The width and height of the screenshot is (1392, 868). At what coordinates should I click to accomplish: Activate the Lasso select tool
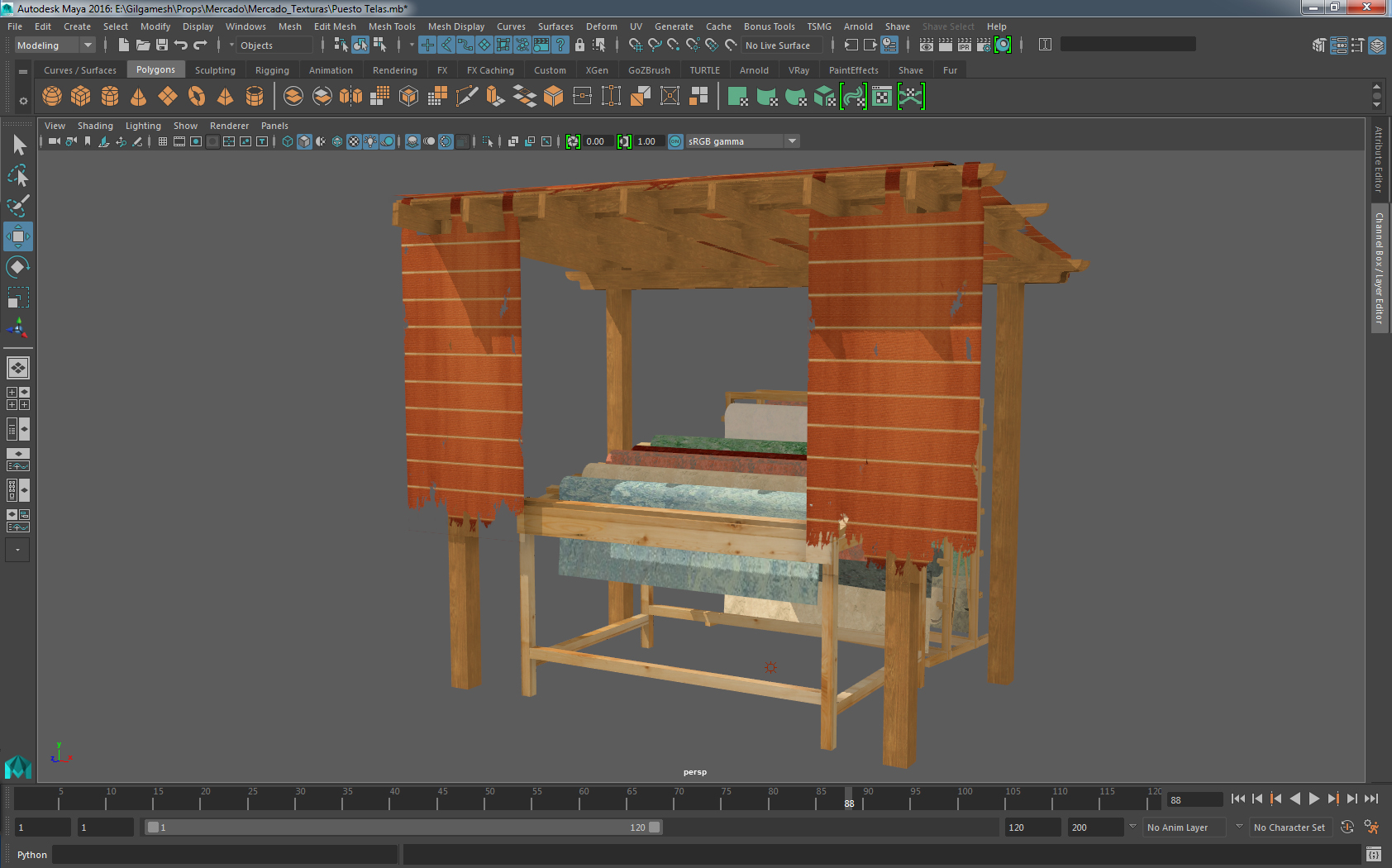coord(17,175)
